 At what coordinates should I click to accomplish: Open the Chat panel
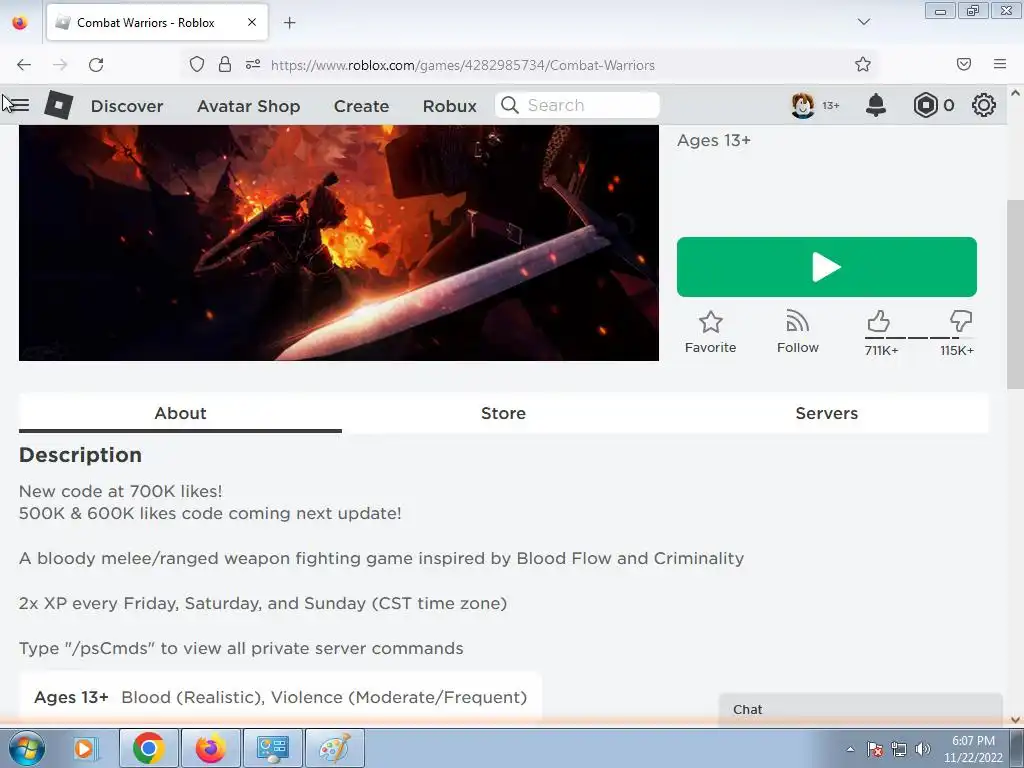tap(860, 709)
